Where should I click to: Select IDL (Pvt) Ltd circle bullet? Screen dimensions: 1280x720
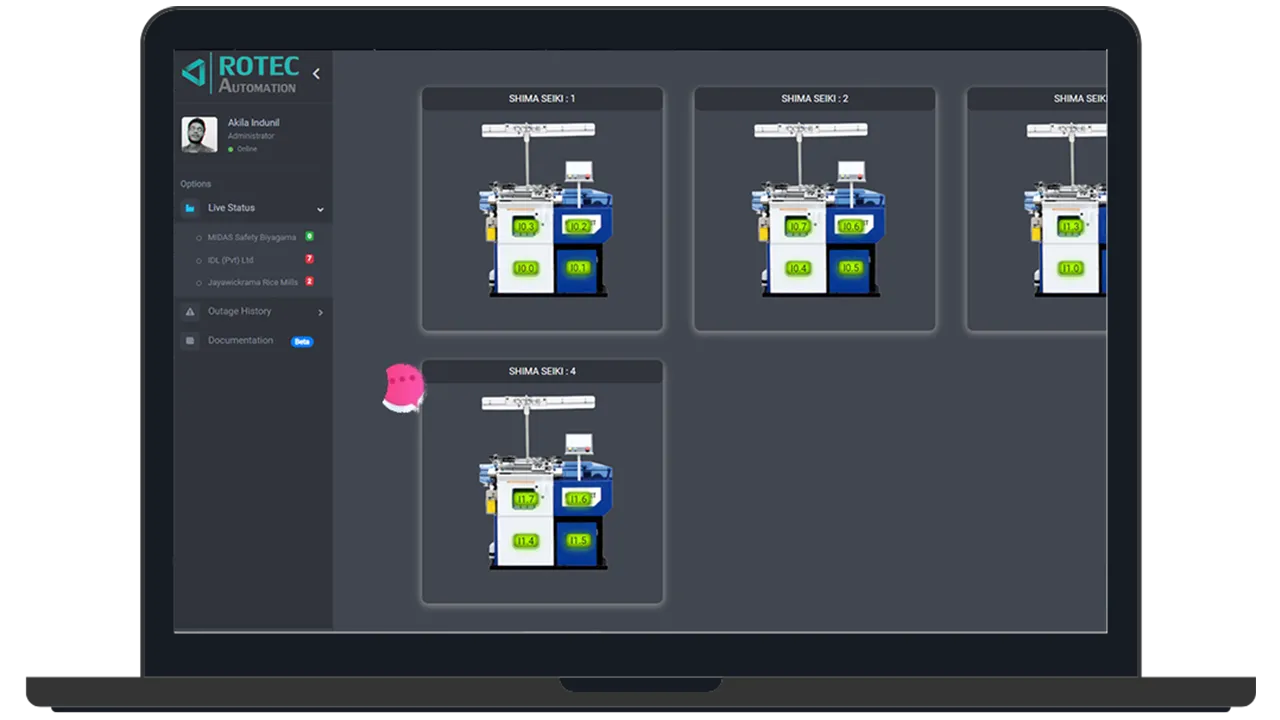[x=198, y=260]
